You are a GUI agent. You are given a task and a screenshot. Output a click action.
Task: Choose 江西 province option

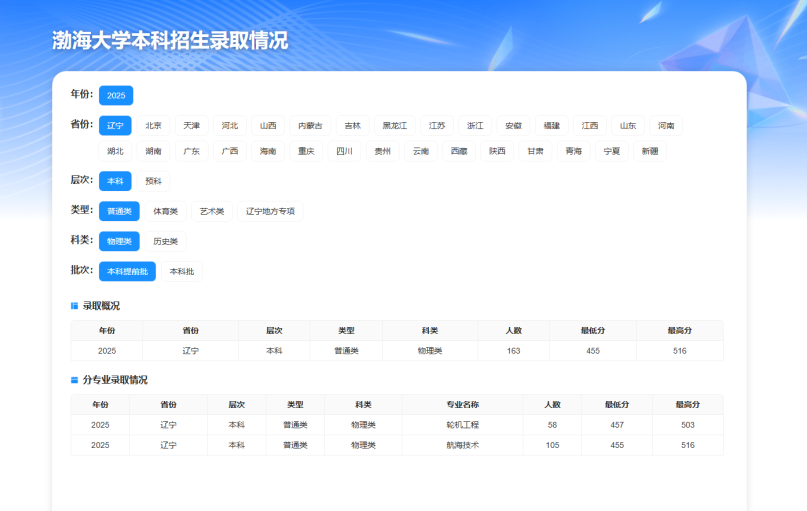point(590,126)
